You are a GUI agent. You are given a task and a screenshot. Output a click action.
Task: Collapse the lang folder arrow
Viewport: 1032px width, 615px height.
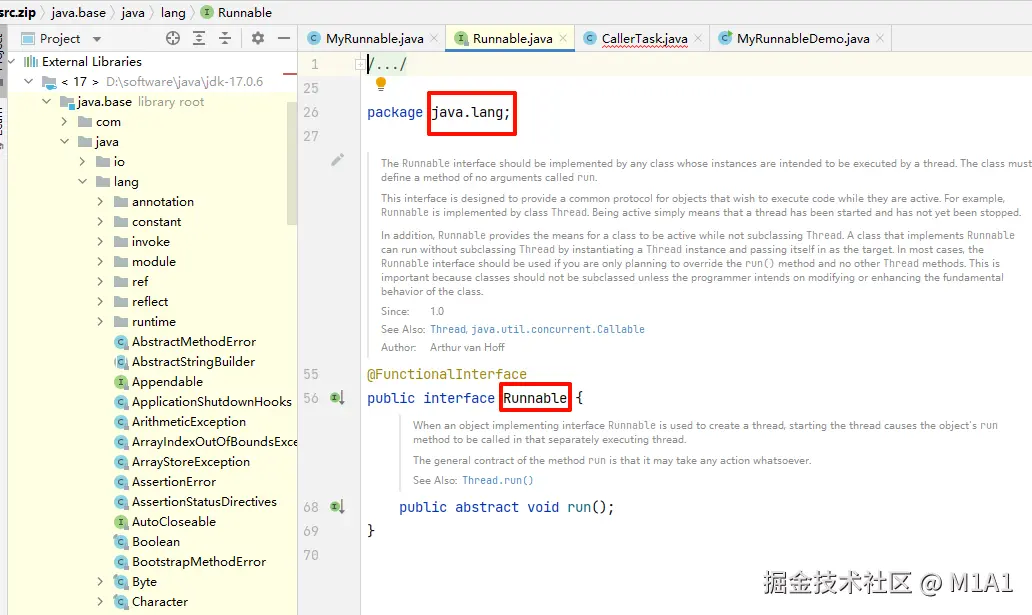82,182
